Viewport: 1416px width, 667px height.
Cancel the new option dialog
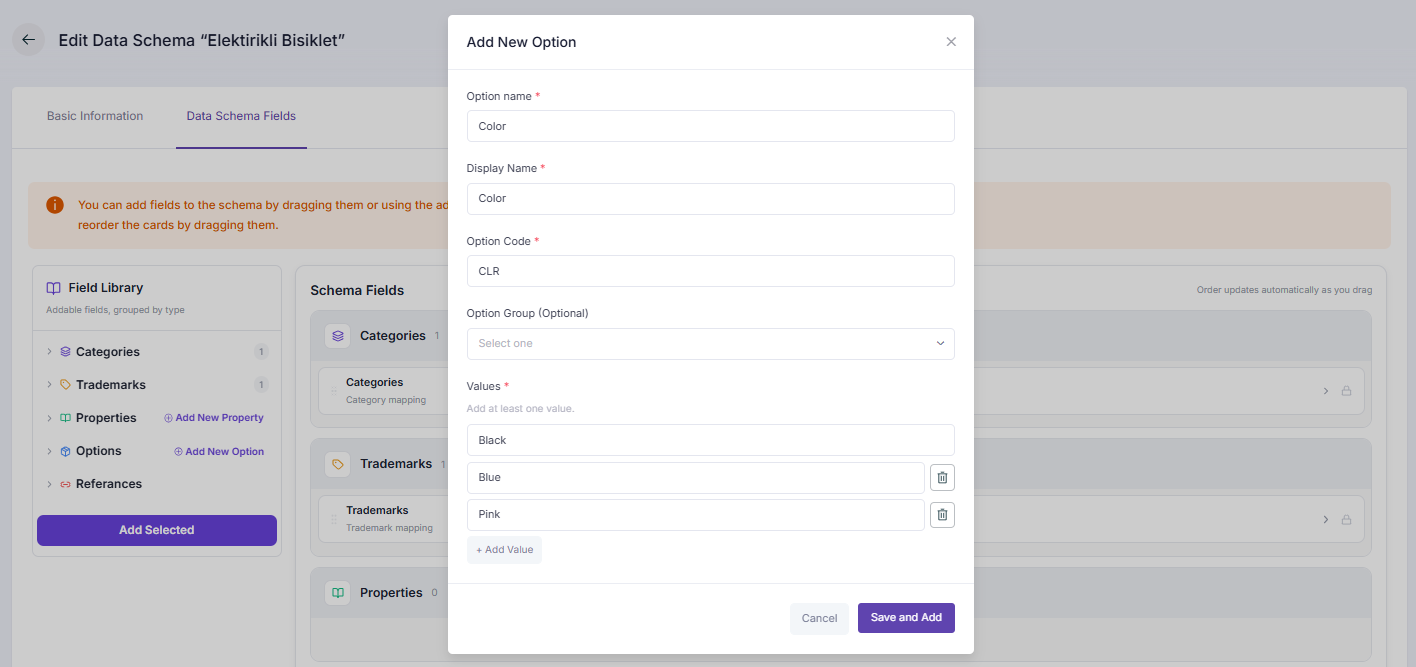point(819,618)
